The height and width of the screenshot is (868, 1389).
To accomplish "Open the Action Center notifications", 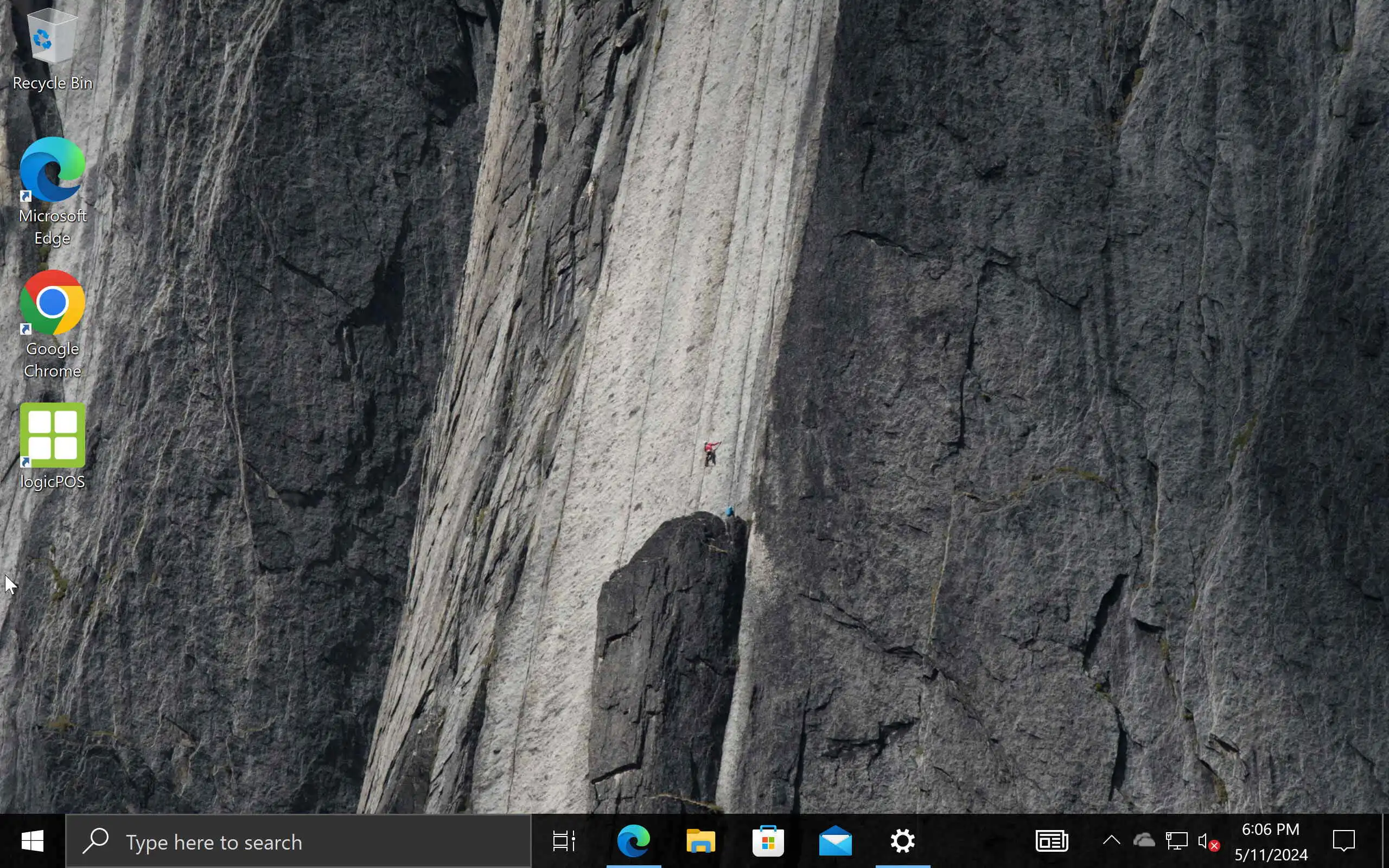I will [x=1343, y=841].
